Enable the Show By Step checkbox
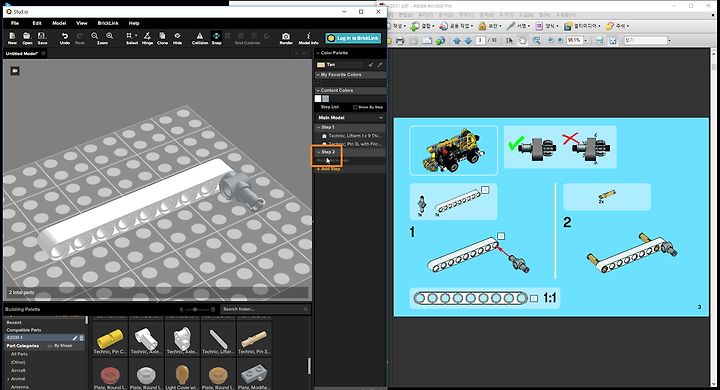The width and height of the screenshot is (720, 390). (355, 107)
